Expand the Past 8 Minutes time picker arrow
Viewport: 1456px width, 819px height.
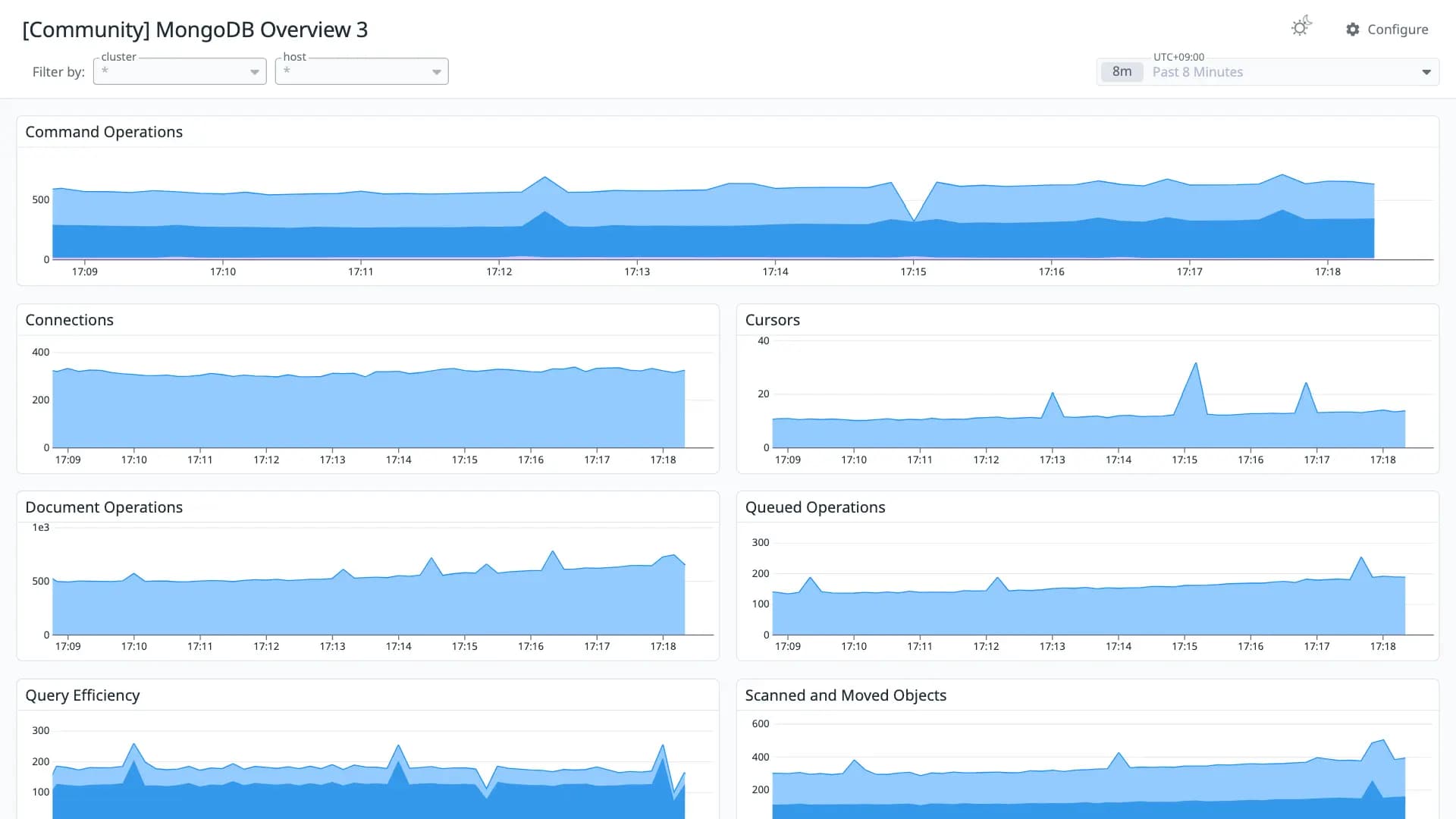click(1426, 72)
